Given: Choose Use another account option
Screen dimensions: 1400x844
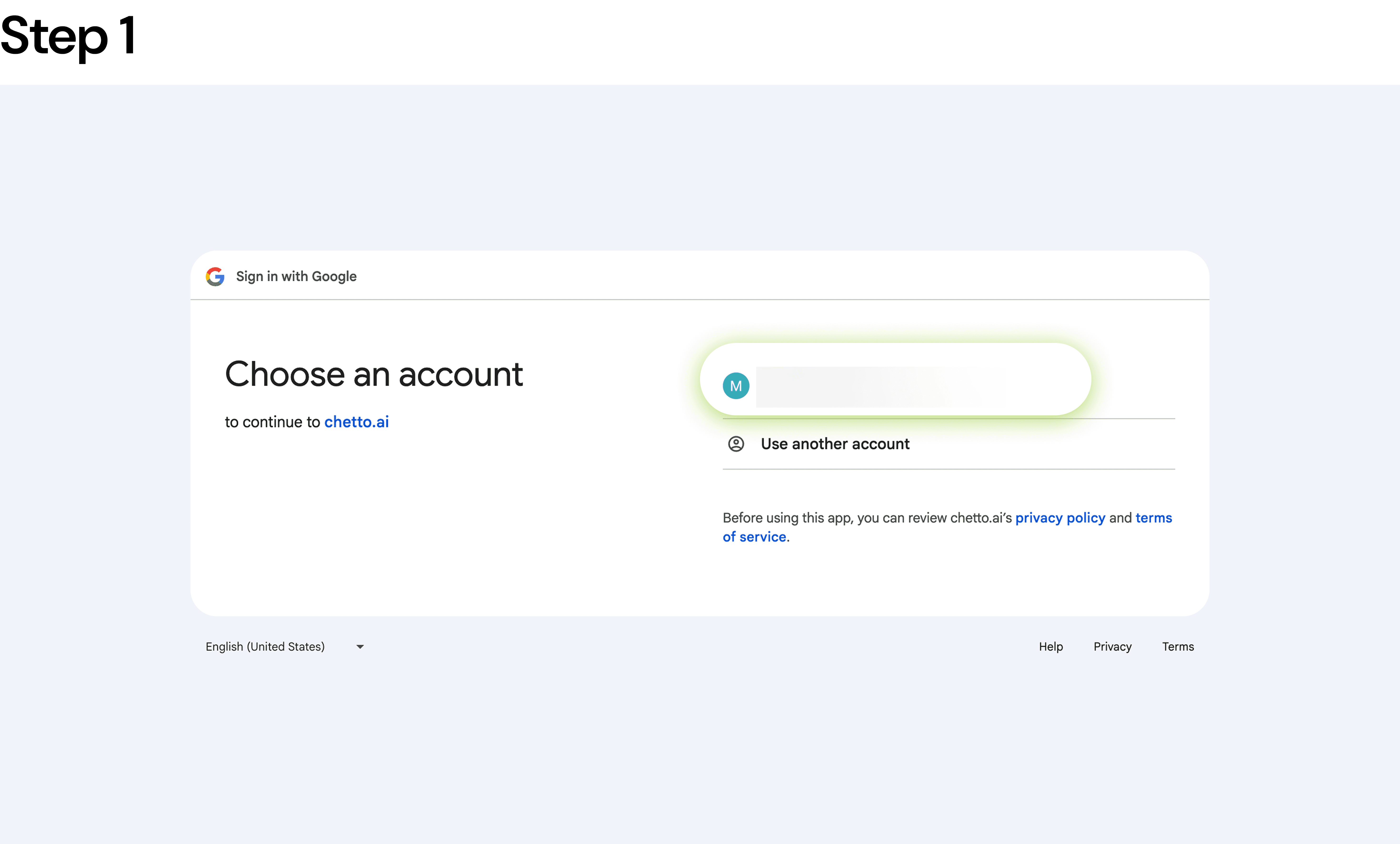Looking at the screenshot, I should click(x=835, y=444).
